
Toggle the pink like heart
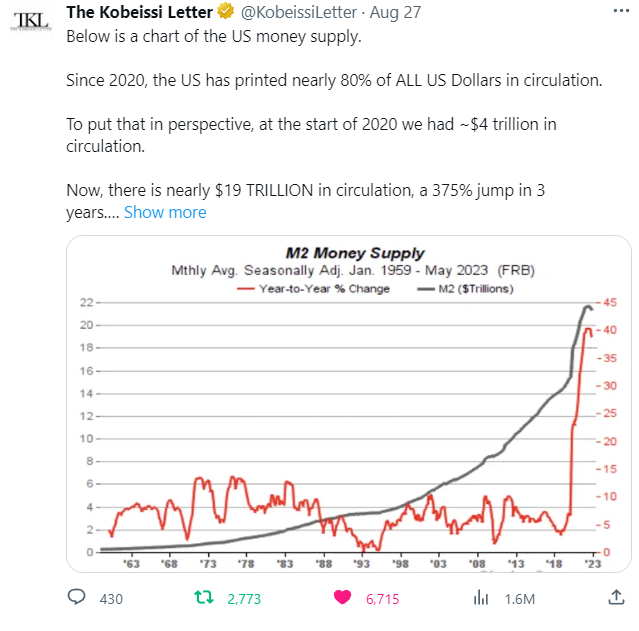[343, 598]
